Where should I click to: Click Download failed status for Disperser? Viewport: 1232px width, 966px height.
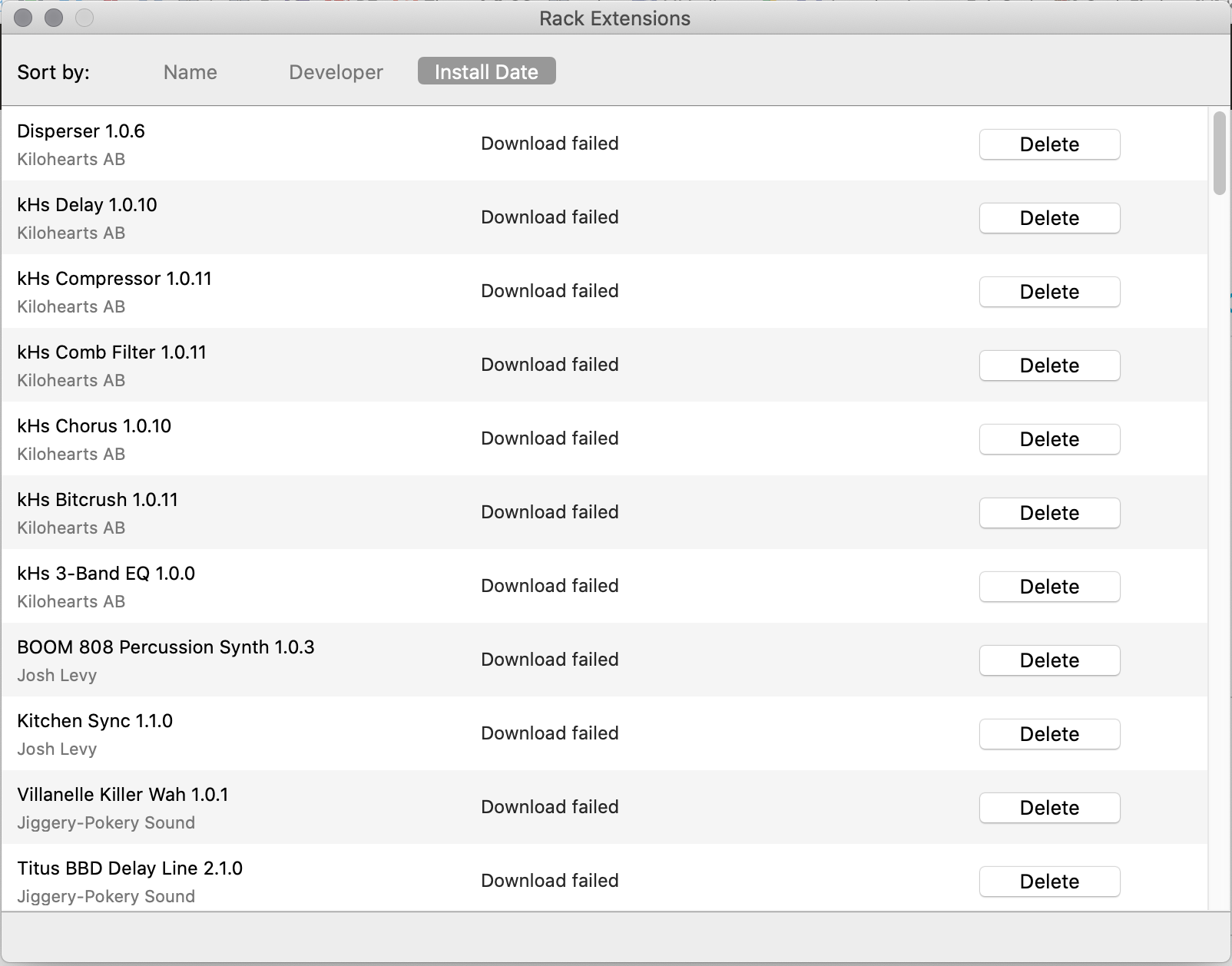click(550, 144)
